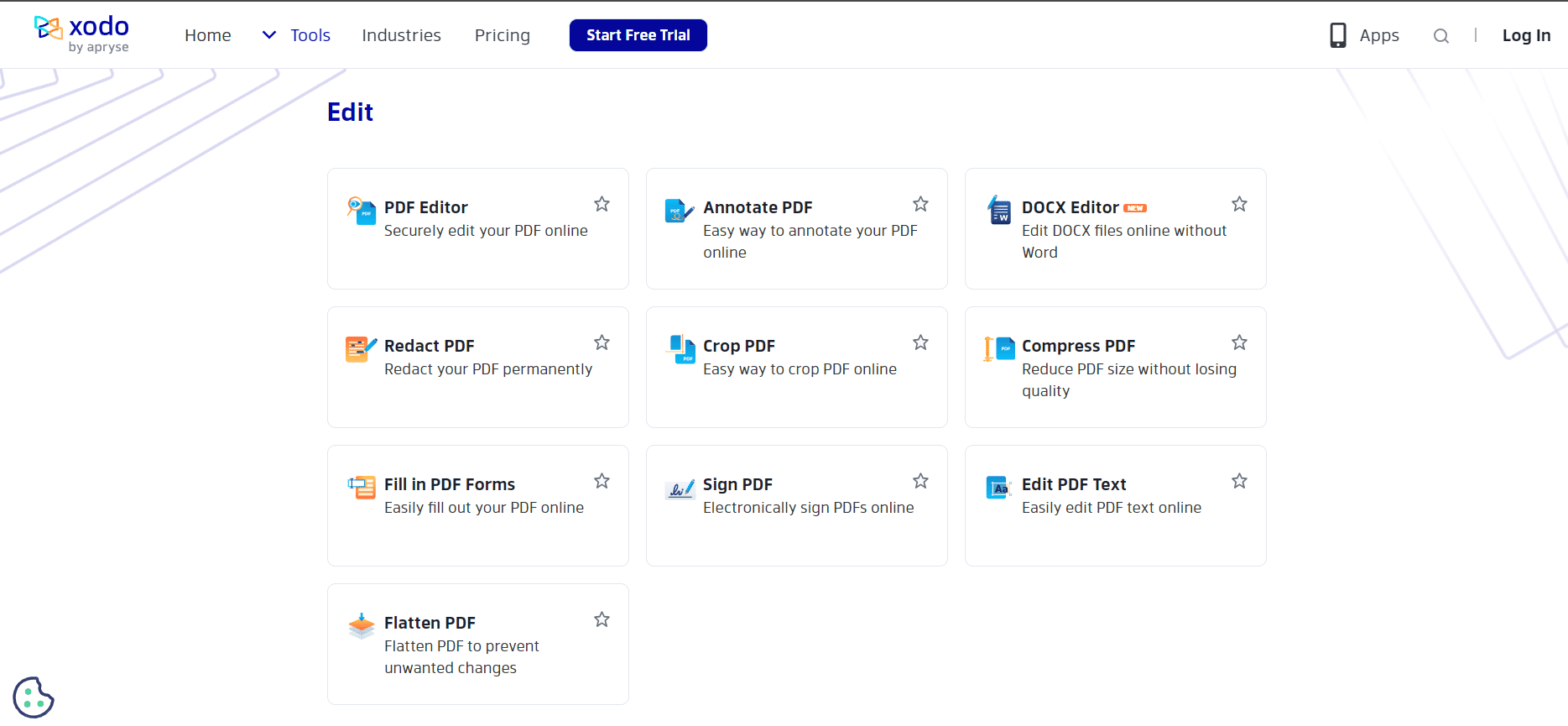Click the Log In link
Screen dimensions: 1568x726
point(1526,35)
